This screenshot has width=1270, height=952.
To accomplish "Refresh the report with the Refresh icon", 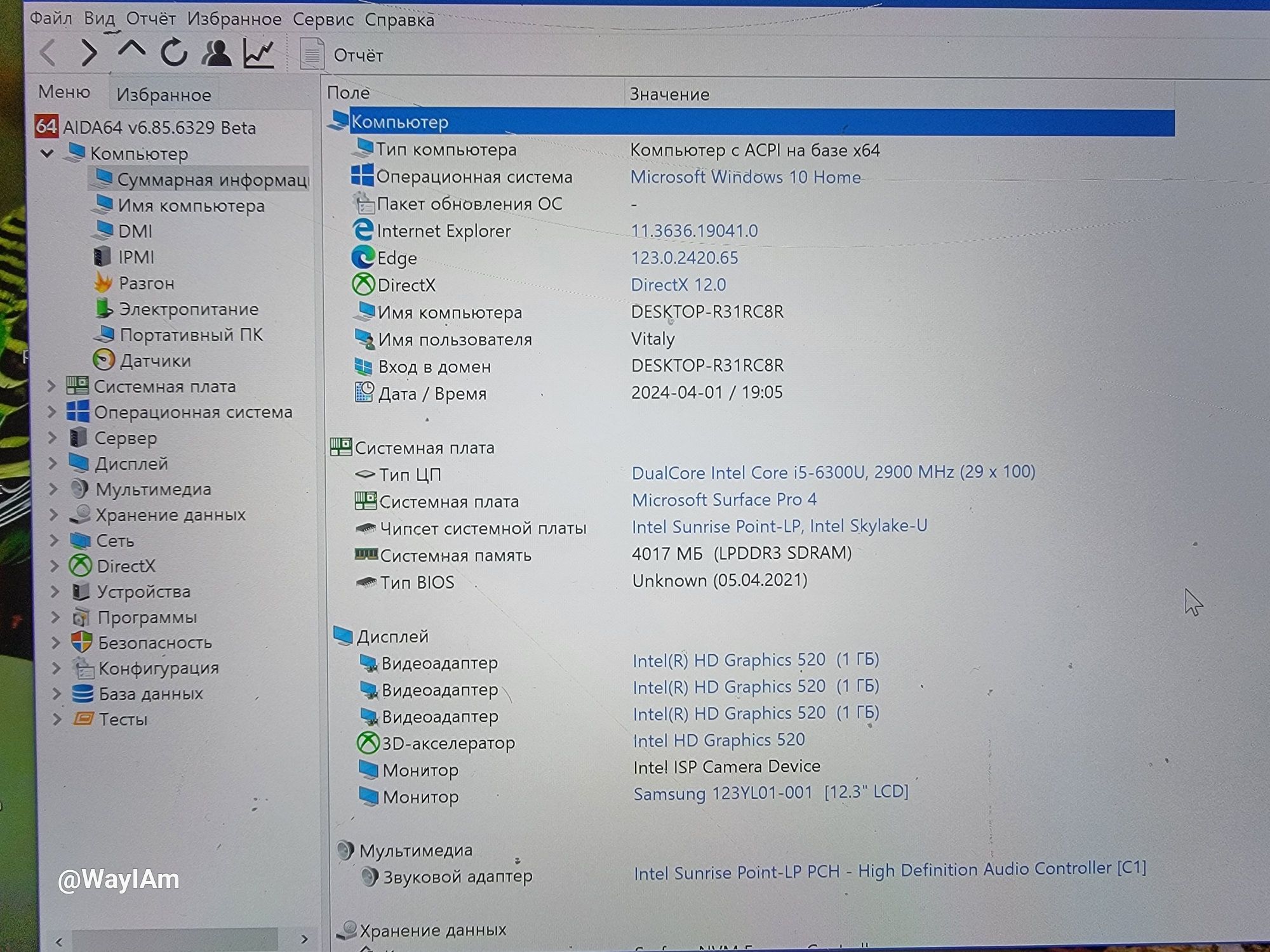I will (x=173, y=53).
